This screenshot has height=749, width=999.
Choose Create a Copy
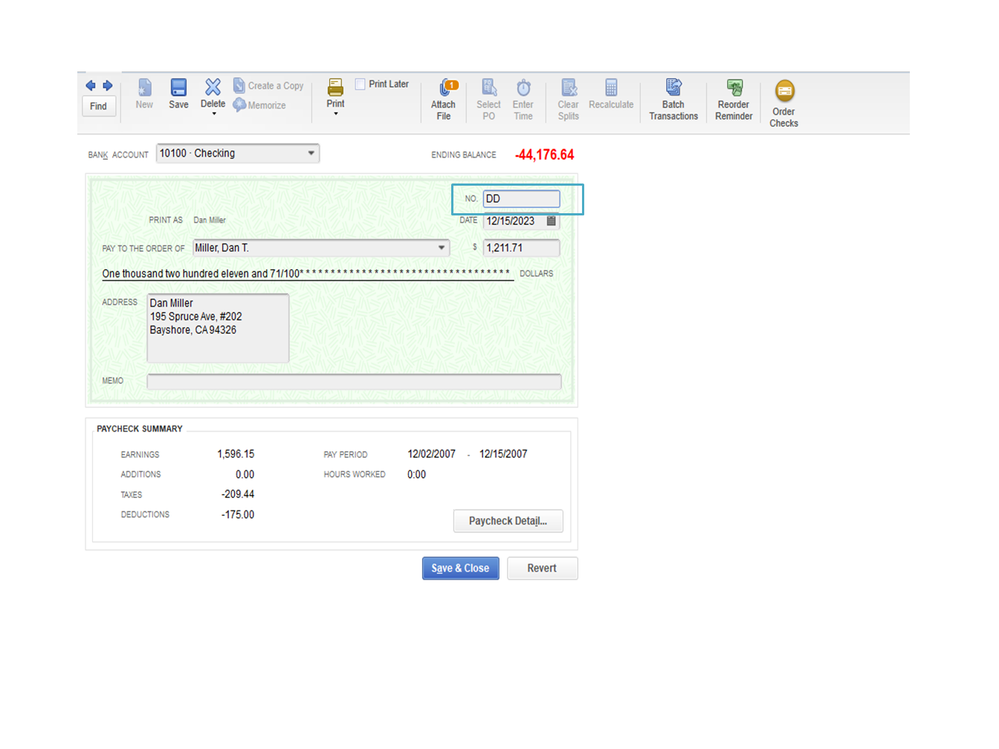(x=268, y=85)
